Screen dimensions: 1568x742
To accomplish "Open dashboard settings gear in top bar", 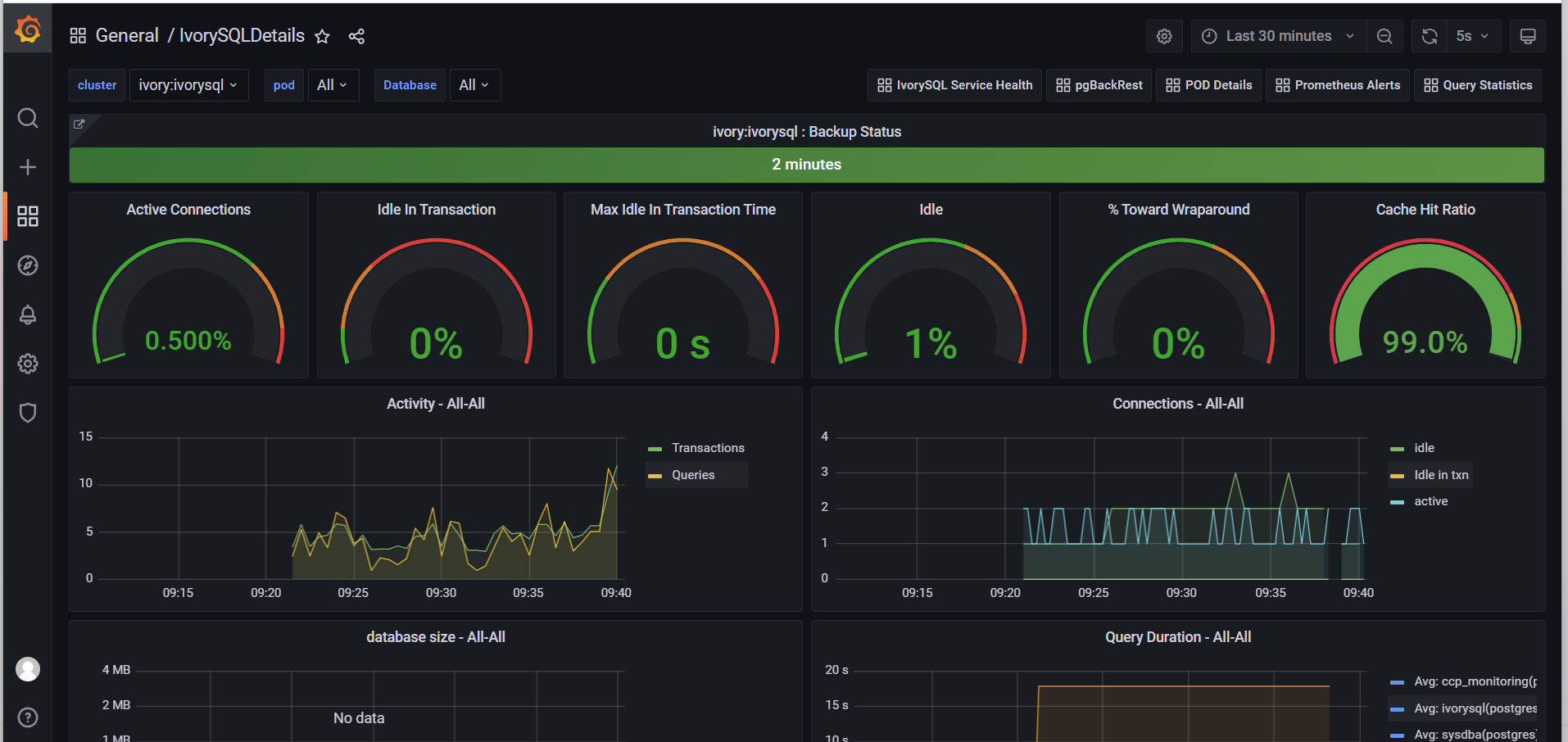I will click(x=1163, y=36).
